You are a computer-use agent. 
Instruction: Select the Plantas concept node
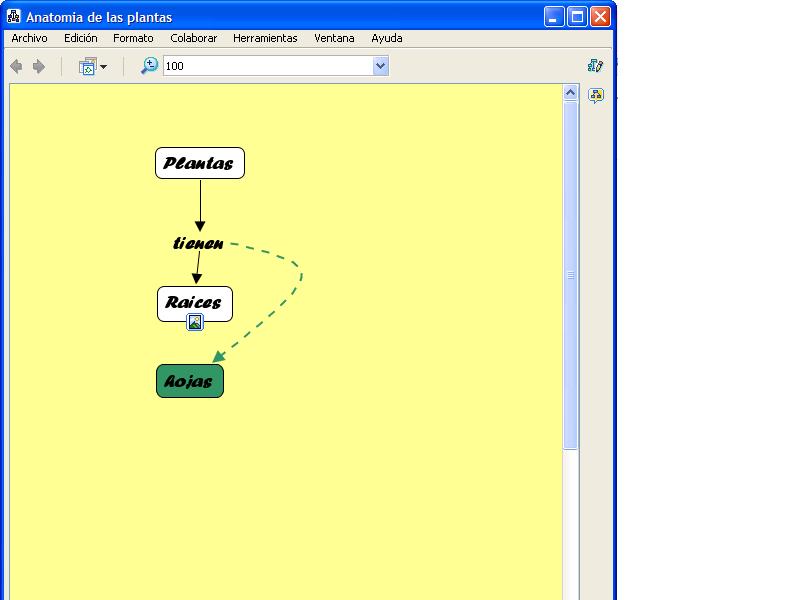[200, 163]
